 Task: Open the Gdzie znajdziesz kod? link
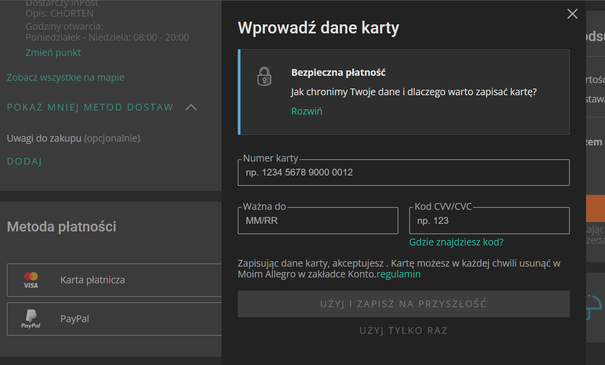tap(456, 242)
